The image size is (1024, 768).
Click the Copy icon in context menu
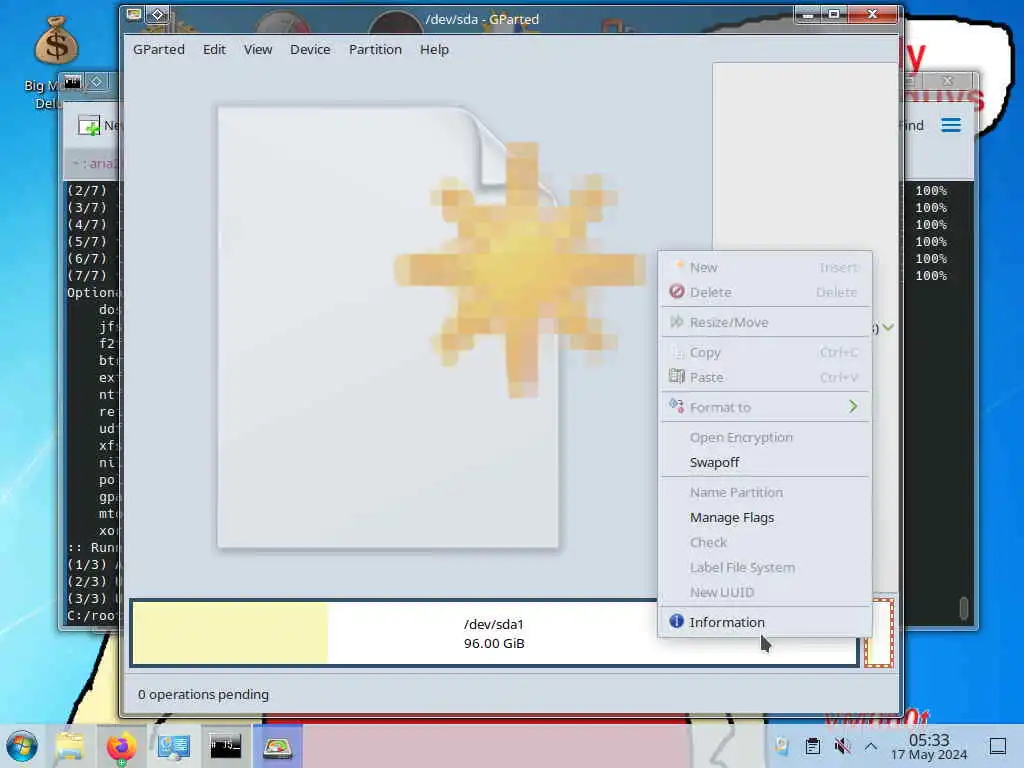tap(677, 352)
